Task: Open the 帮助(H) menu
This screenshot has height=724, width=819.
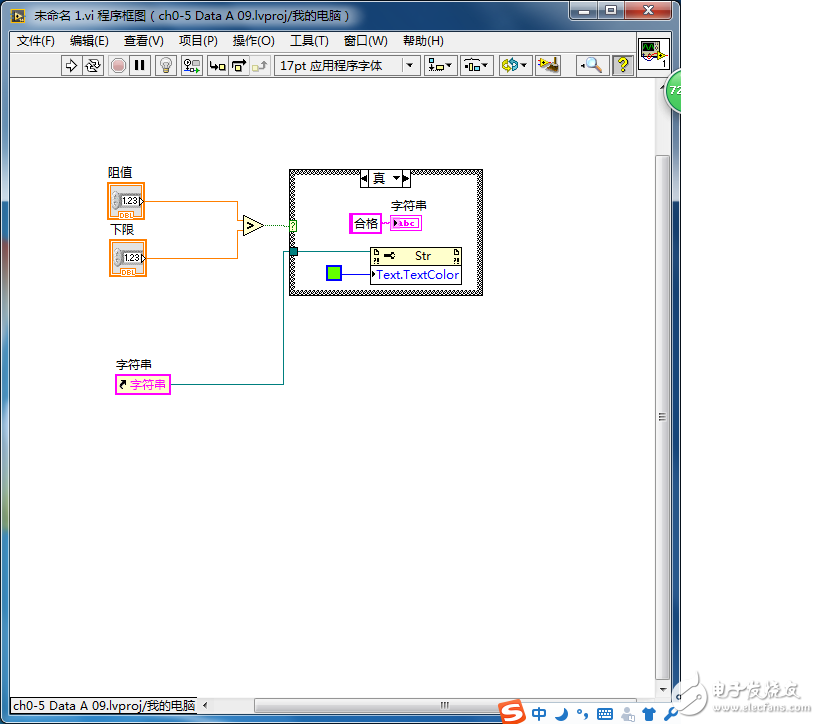Action: click(423, 41)
